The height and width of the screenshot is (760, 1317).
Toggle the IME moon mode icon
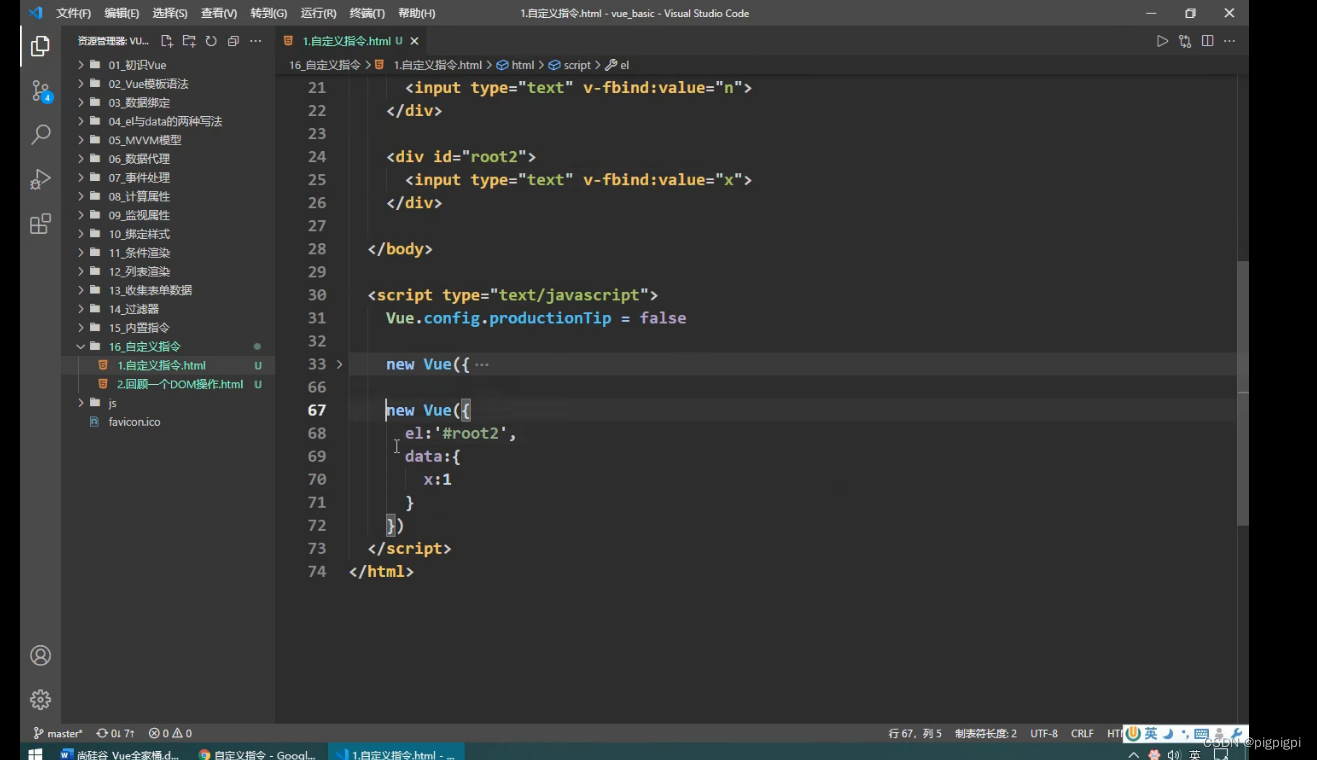coord(1167,734)
